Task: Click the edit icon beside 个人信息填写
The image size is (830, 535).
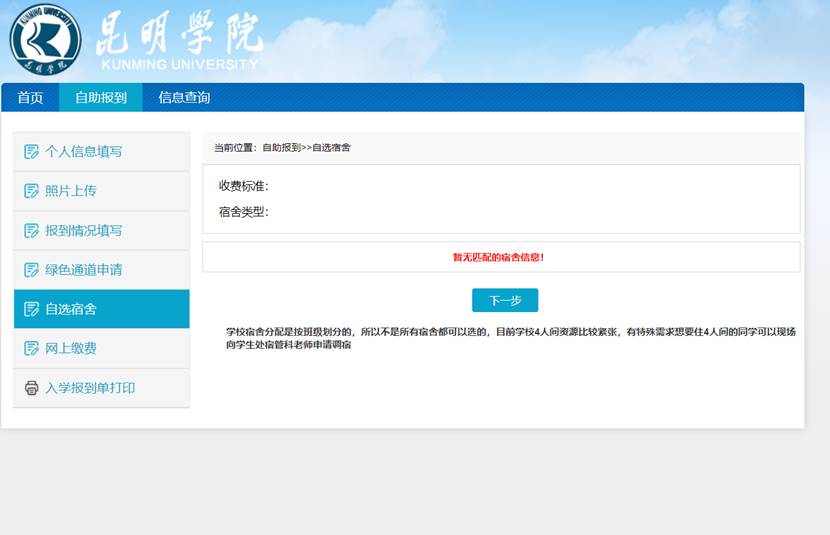Action: (x=31, y=152)
